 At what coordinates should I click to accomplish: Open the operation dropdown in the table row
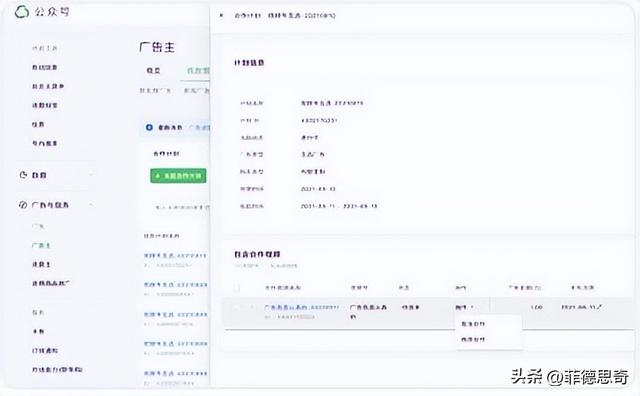tap(464, 307)
